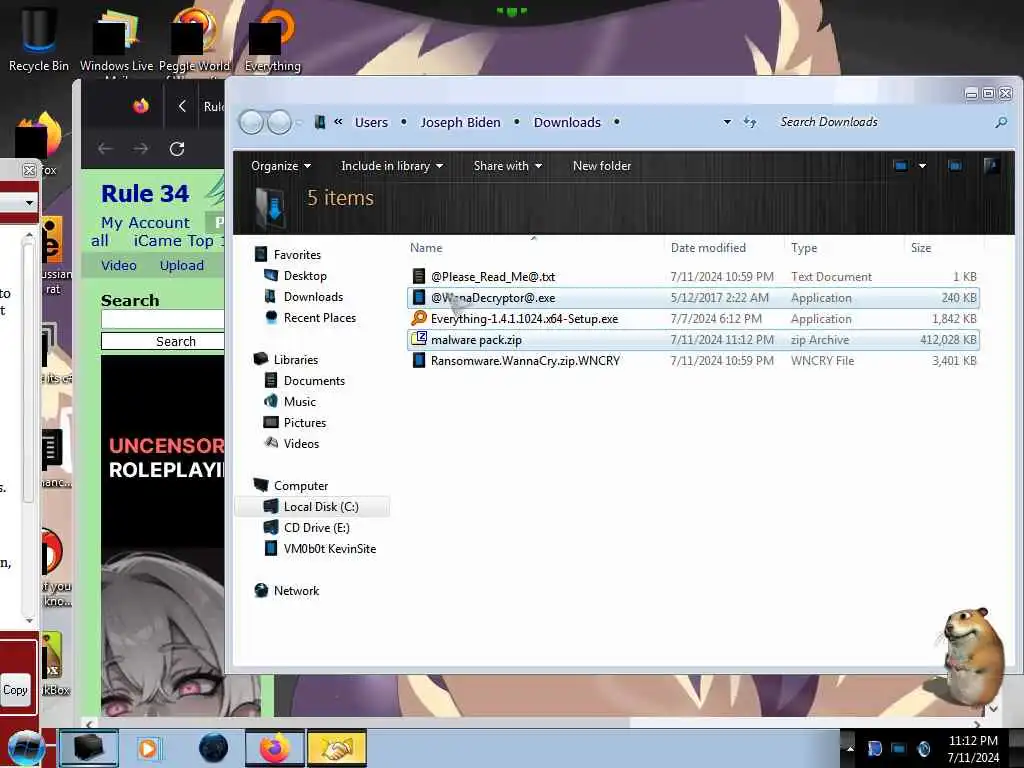Click the Explorer forward arrow button

coord(280,122)
